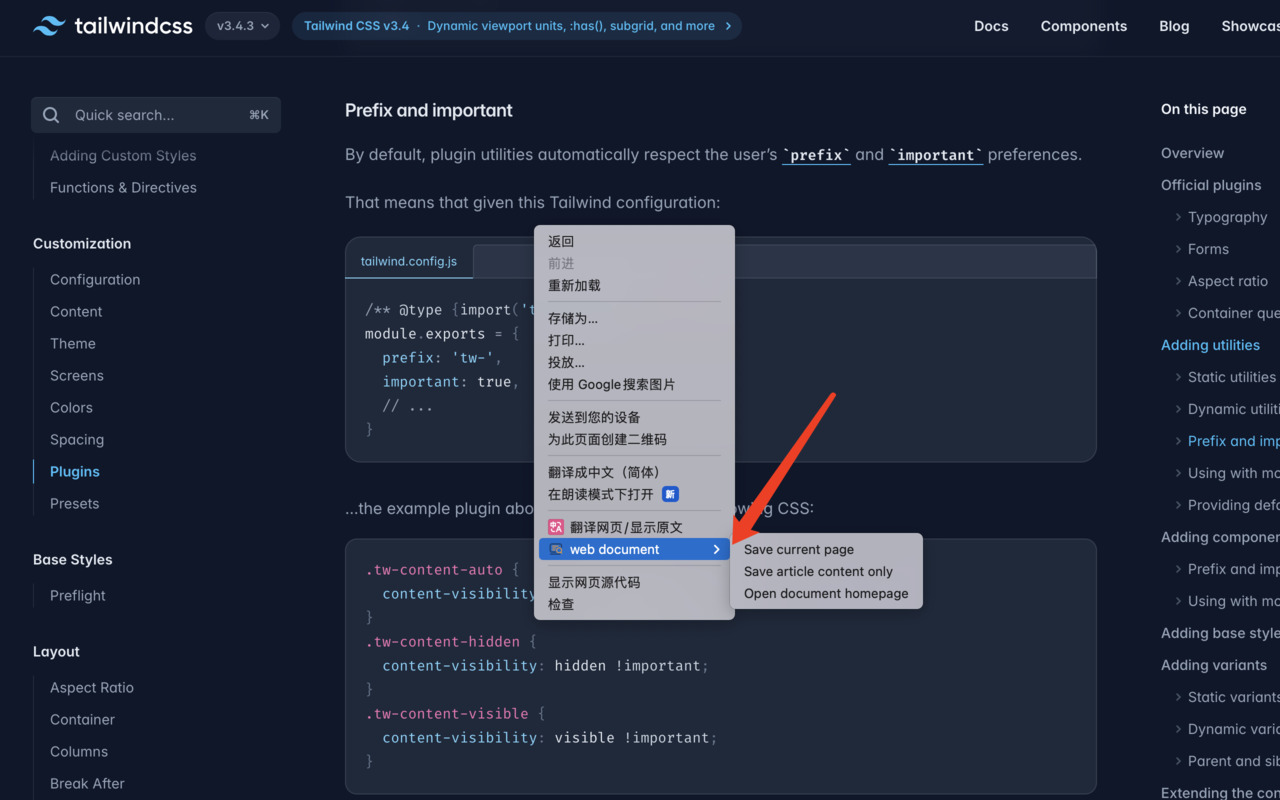Click the ⌘K shortcut hint
Viewport: 1280px width, 800px height.
[x=259, y=115]
